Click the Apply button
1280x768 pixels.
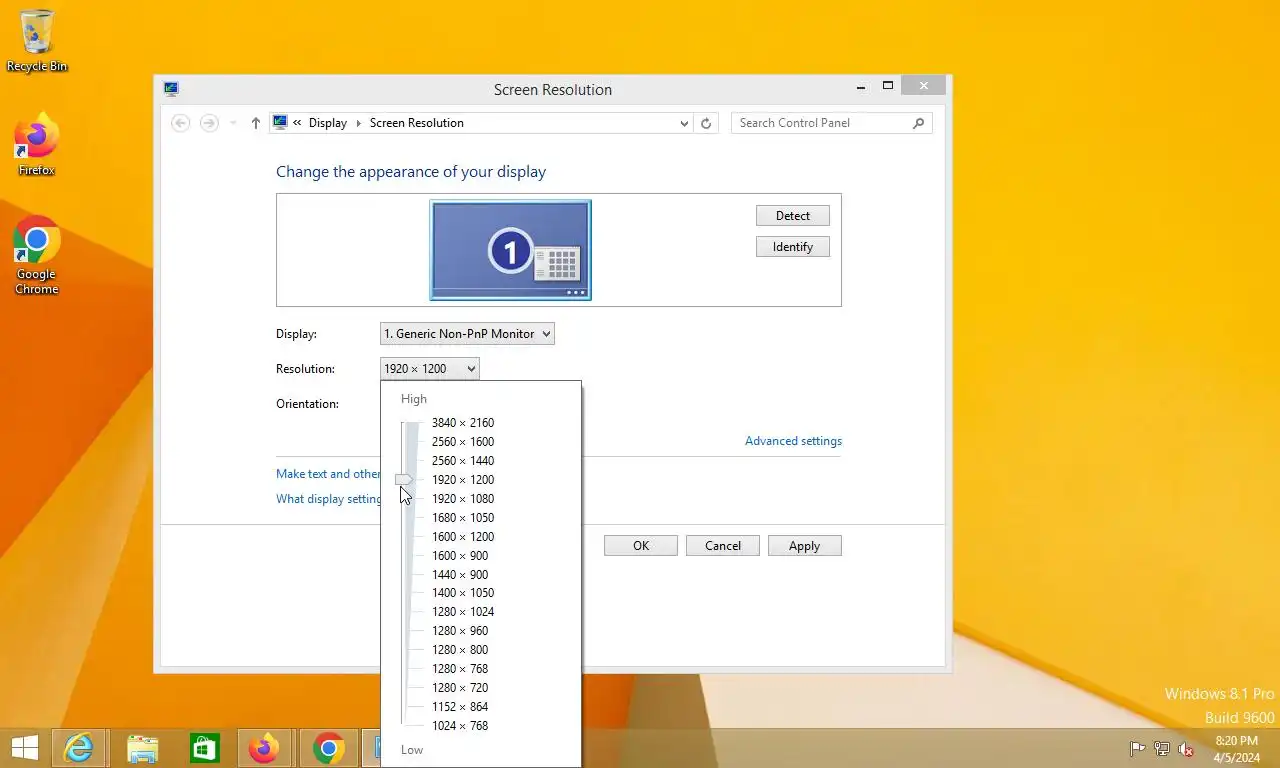point(804,546)
